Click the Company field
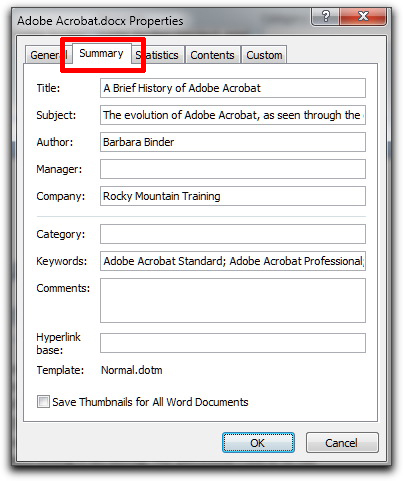Image resolution: width=403 pixels, height=481 pixels. [x=233, y=196]
